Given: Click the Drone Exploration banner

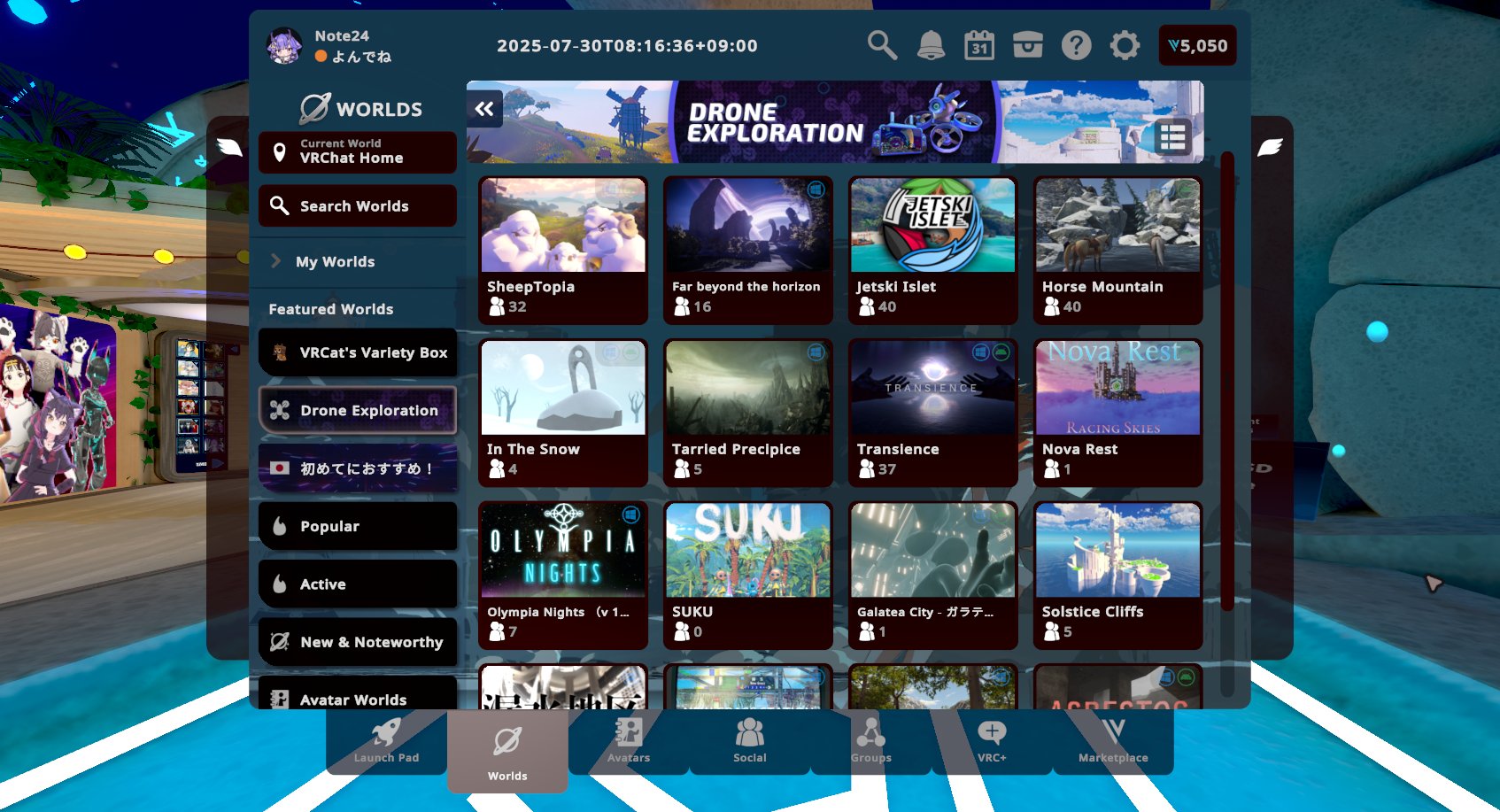Looking at the screenshot, I should coord(835,122).
